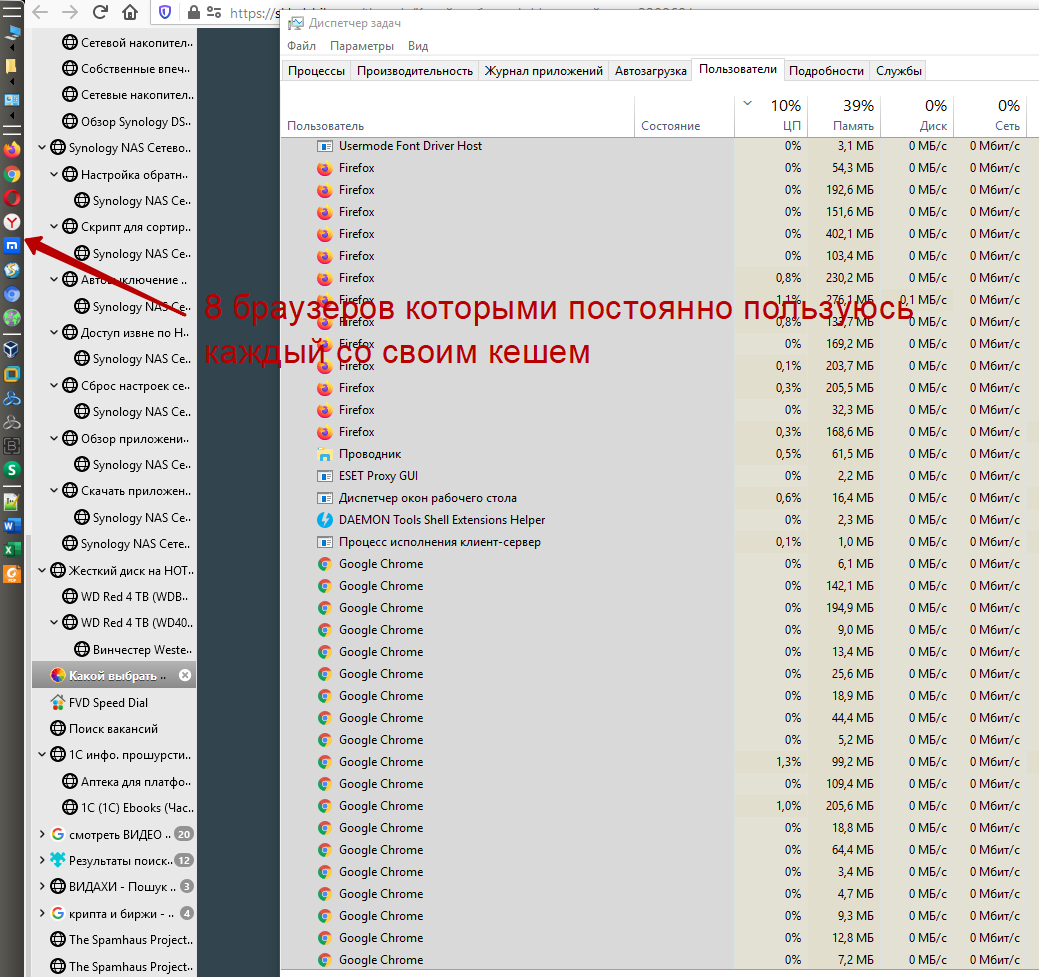
Task: Launch VirtualBox from the taskbar
Action: pyautogui.click(x=12, y=349)
